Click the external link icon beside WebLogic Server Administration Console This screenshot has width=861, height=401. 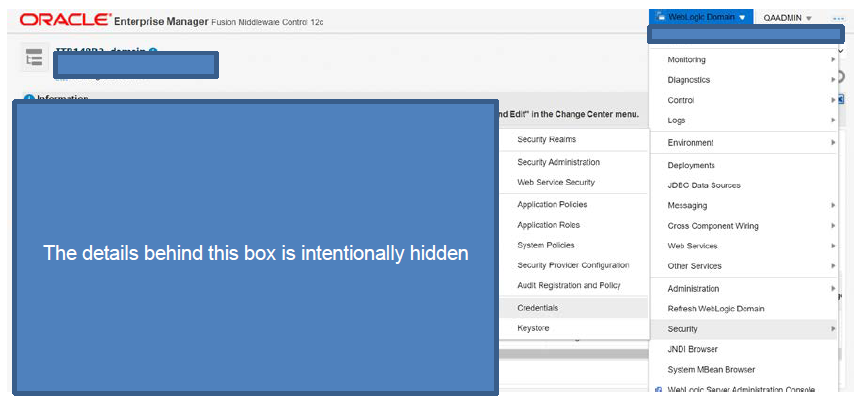click(x=658, y=390)
